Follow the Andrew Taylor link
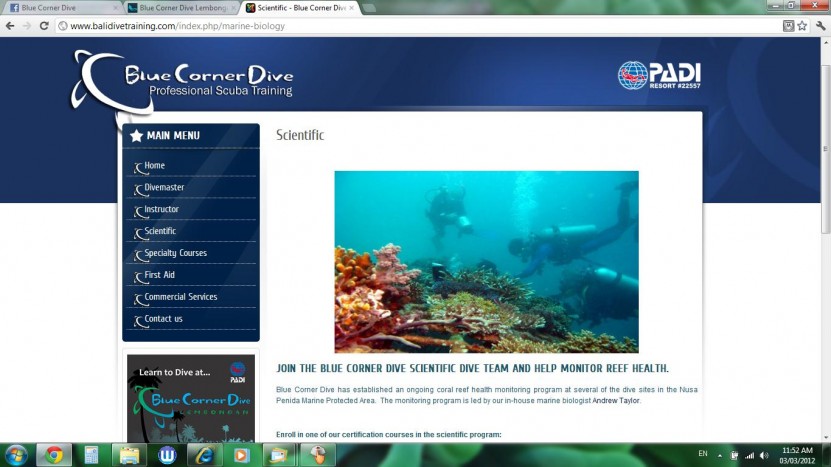Viewport: 831px width, 467px height. pos(616,401)
